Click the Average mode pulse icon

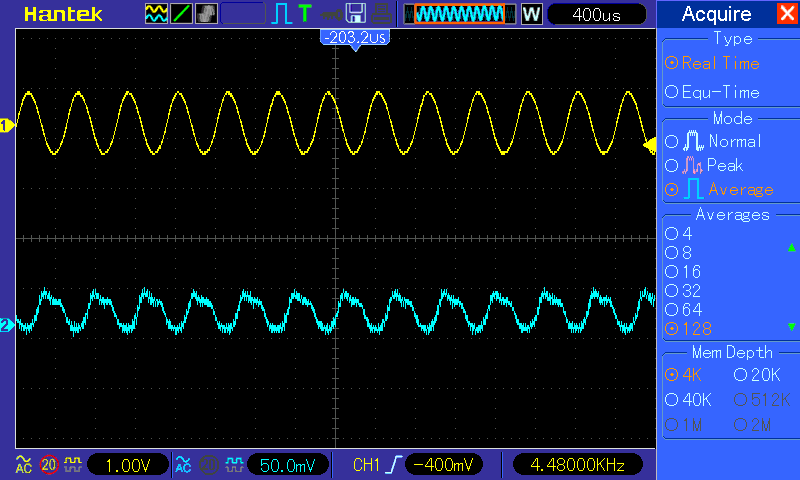(x=693, y=189)
